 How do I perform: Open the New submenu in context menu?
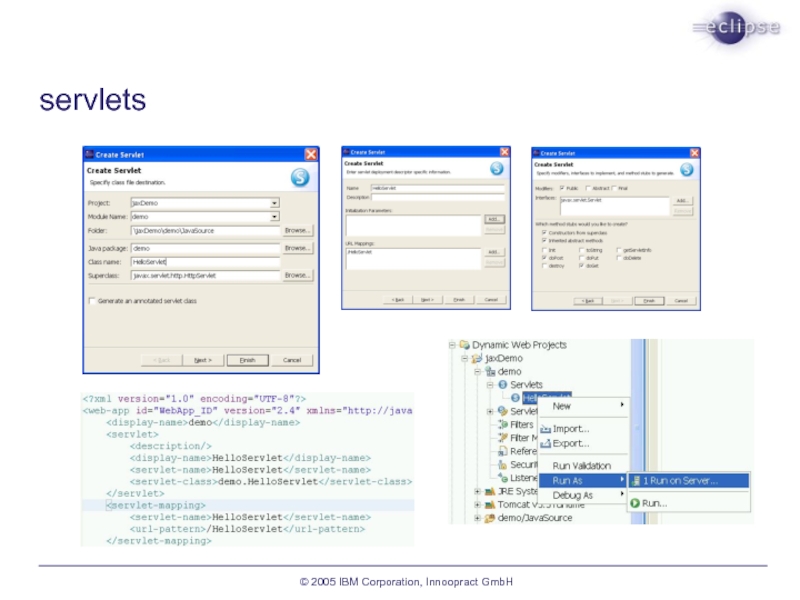pos(583,406)
